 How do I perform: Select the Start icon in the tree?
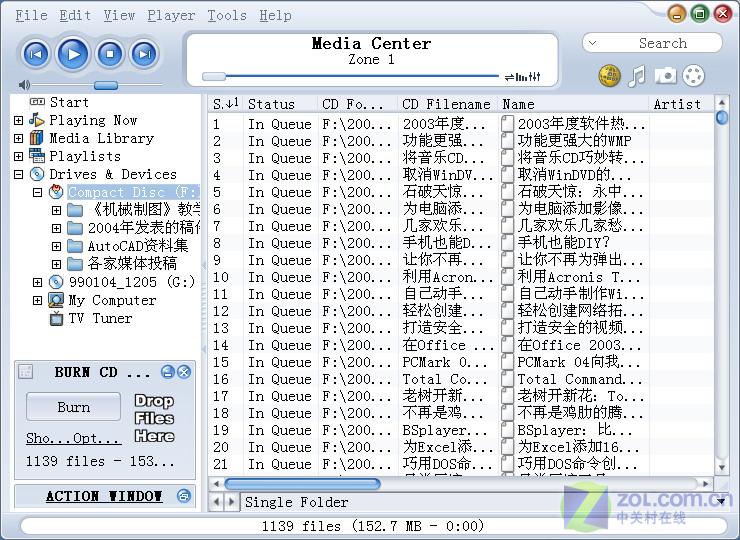(x=37, y=102)
